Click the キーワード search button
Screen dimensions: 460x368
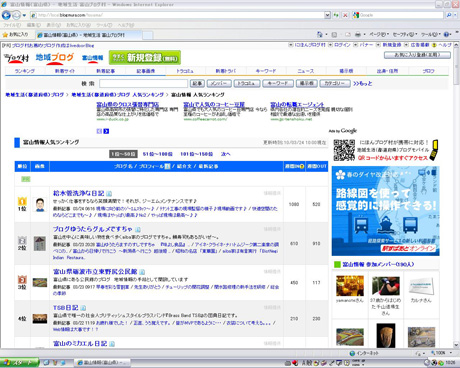278,83
